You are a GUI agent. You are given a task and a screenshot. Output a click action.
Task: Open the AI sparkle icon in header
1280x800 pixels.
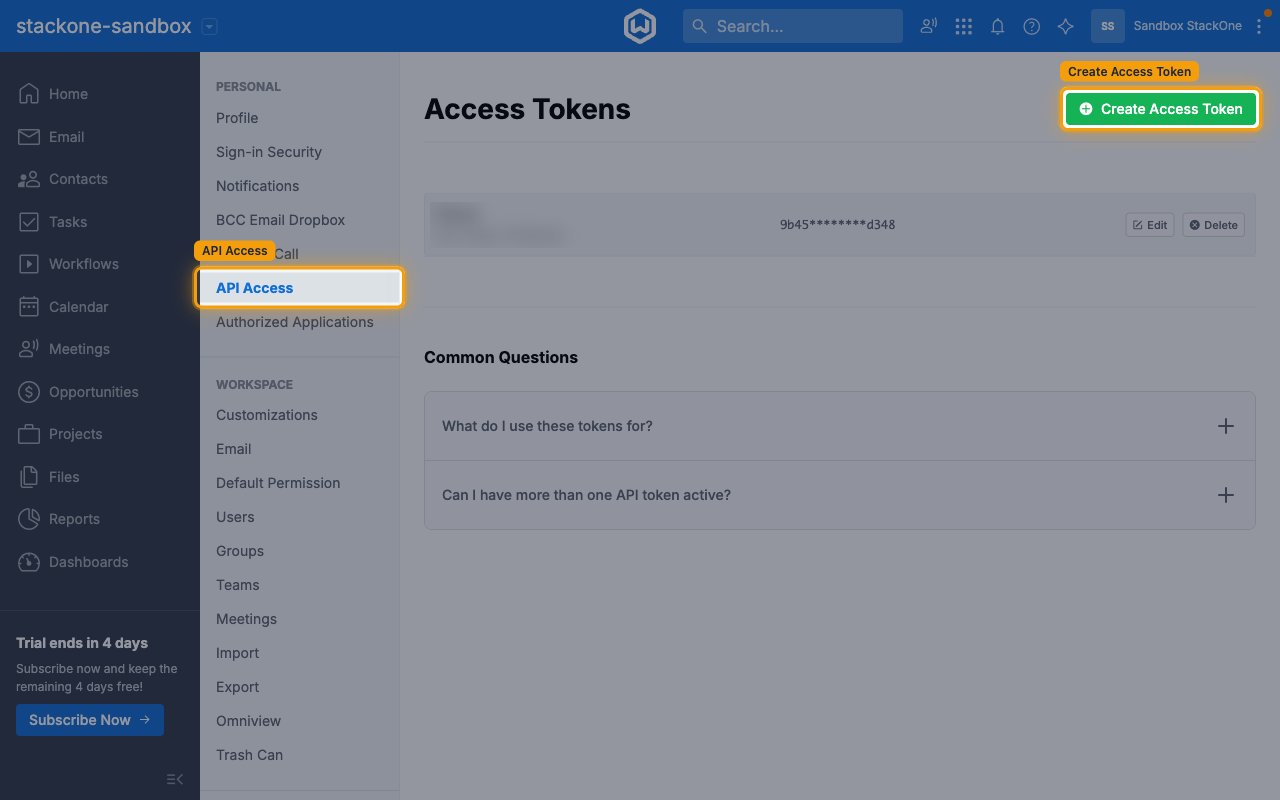[1066, 27]
